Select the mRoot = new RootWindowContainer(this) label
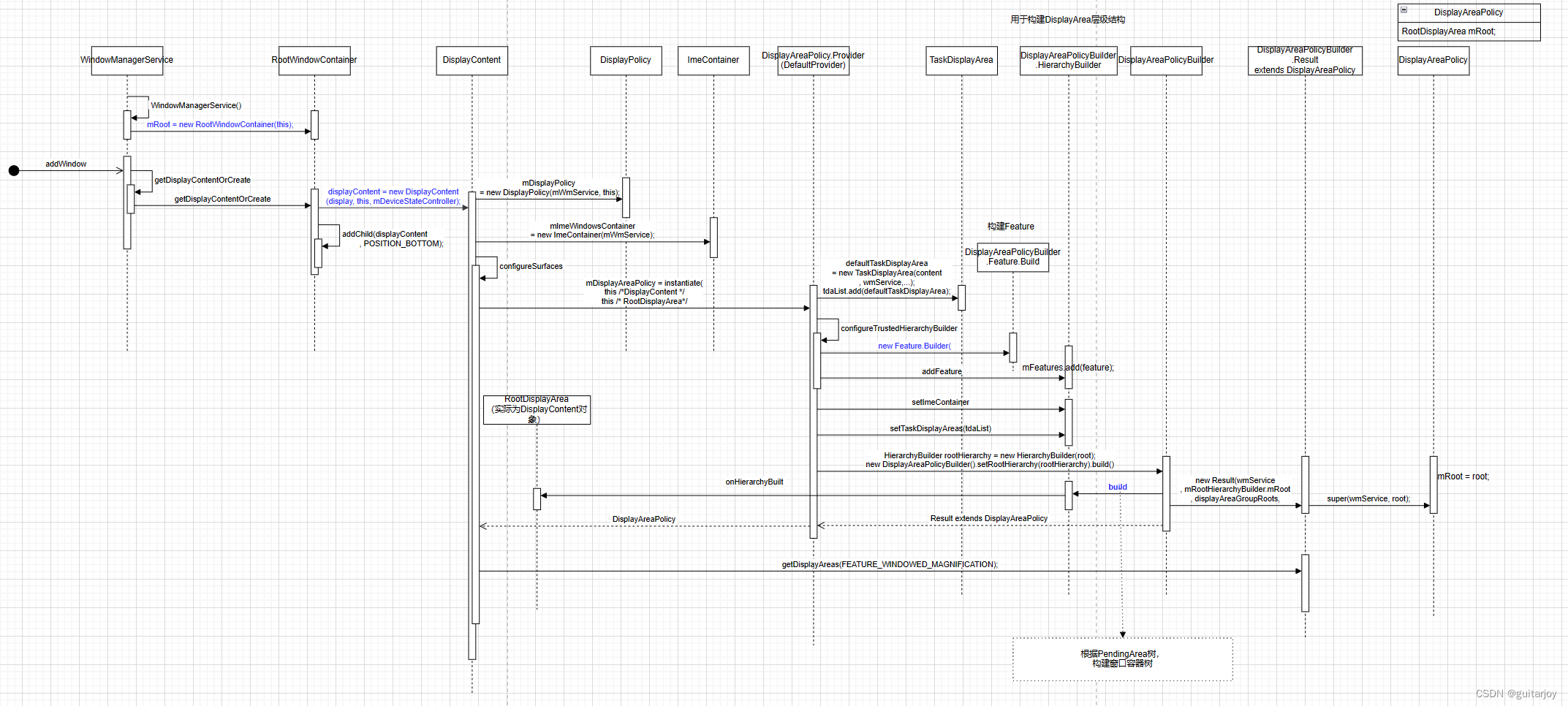 tap(219, 125)
